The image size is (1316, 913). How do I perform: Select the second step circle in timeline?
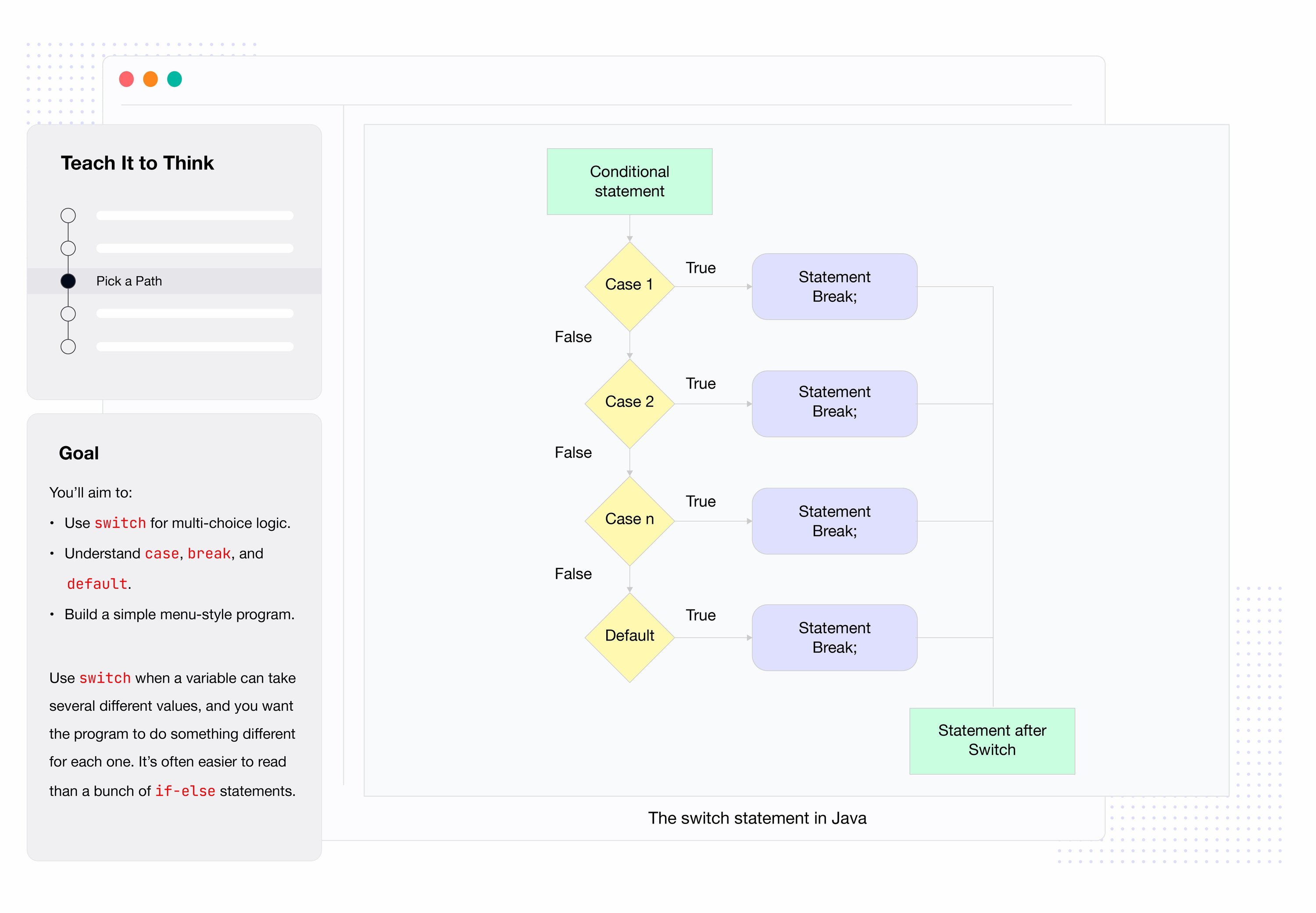[68, 248]
